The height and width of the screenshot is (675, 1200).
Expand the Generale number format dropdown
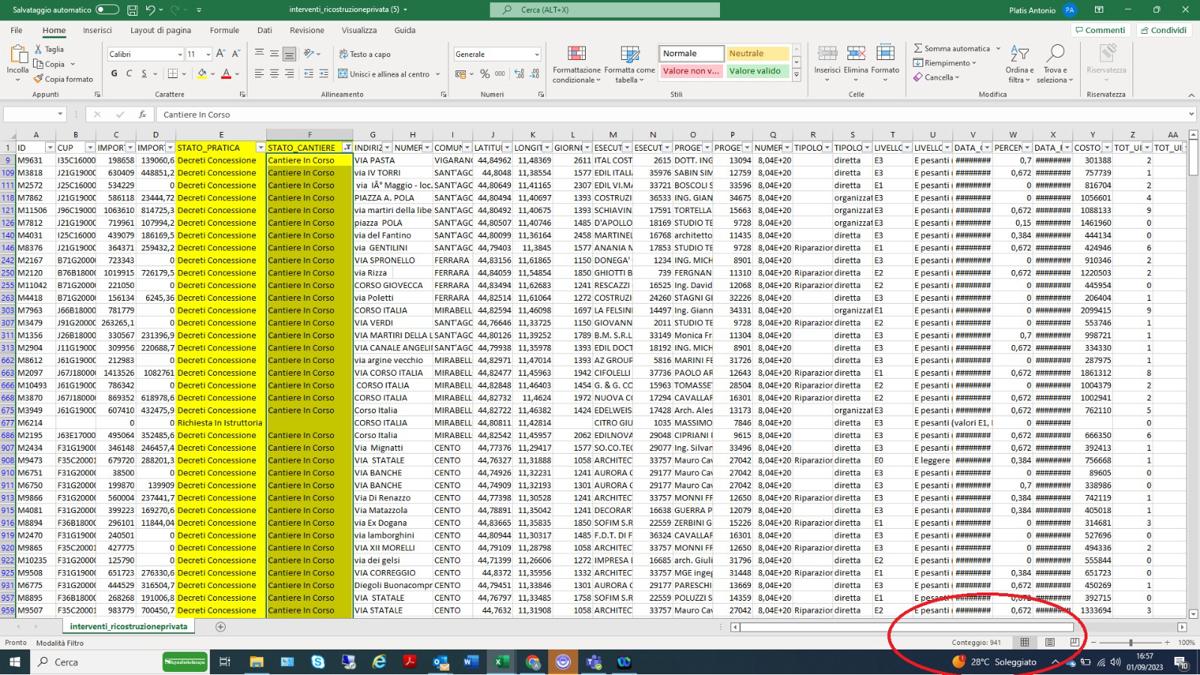click(536, 54)
